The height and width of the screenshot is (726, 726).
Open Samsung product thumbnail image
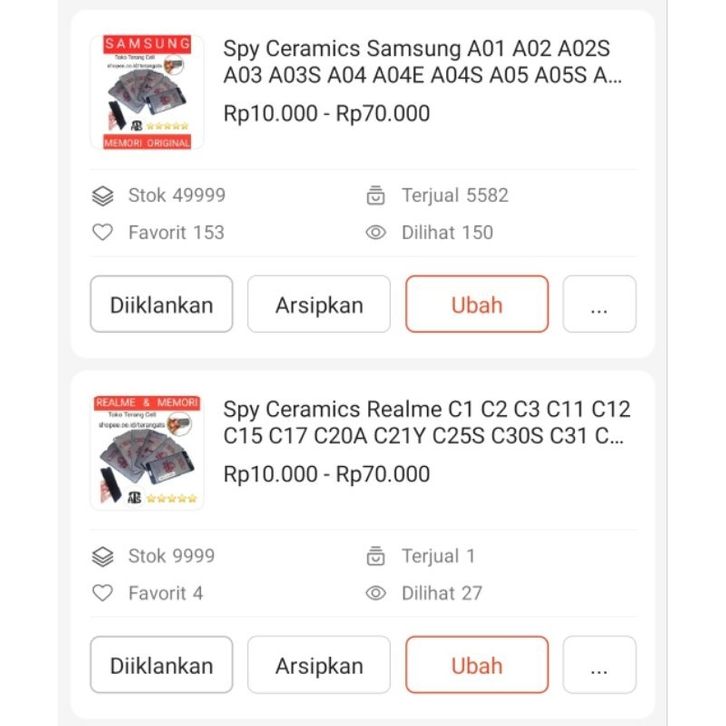pyautogui.click(x=147, y=92)
